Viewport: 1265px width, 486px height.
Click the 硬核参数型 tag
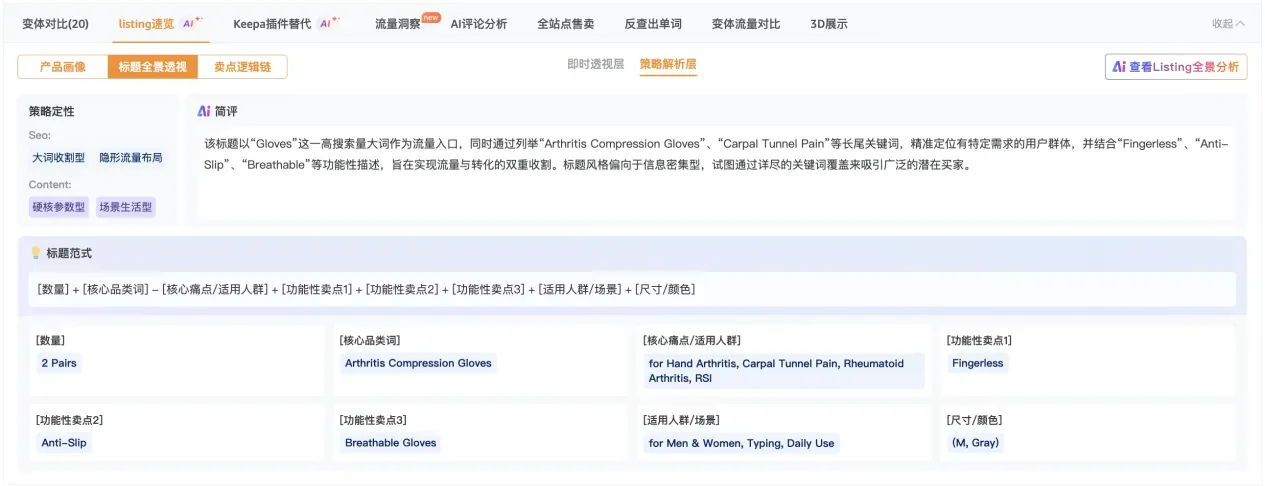tap(58, 208)
